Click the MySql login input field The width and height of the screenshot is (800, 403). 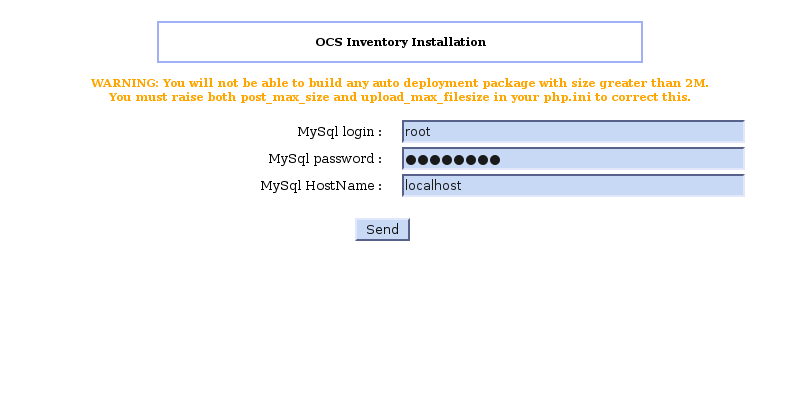[x=573, y=132]
